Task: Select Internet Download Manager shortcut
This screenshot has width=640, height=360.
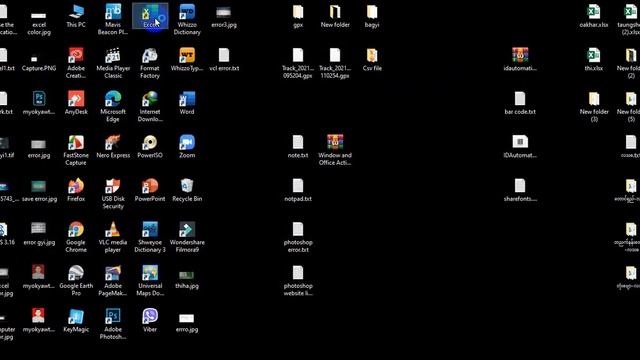Action: click(x=150, y=107)
